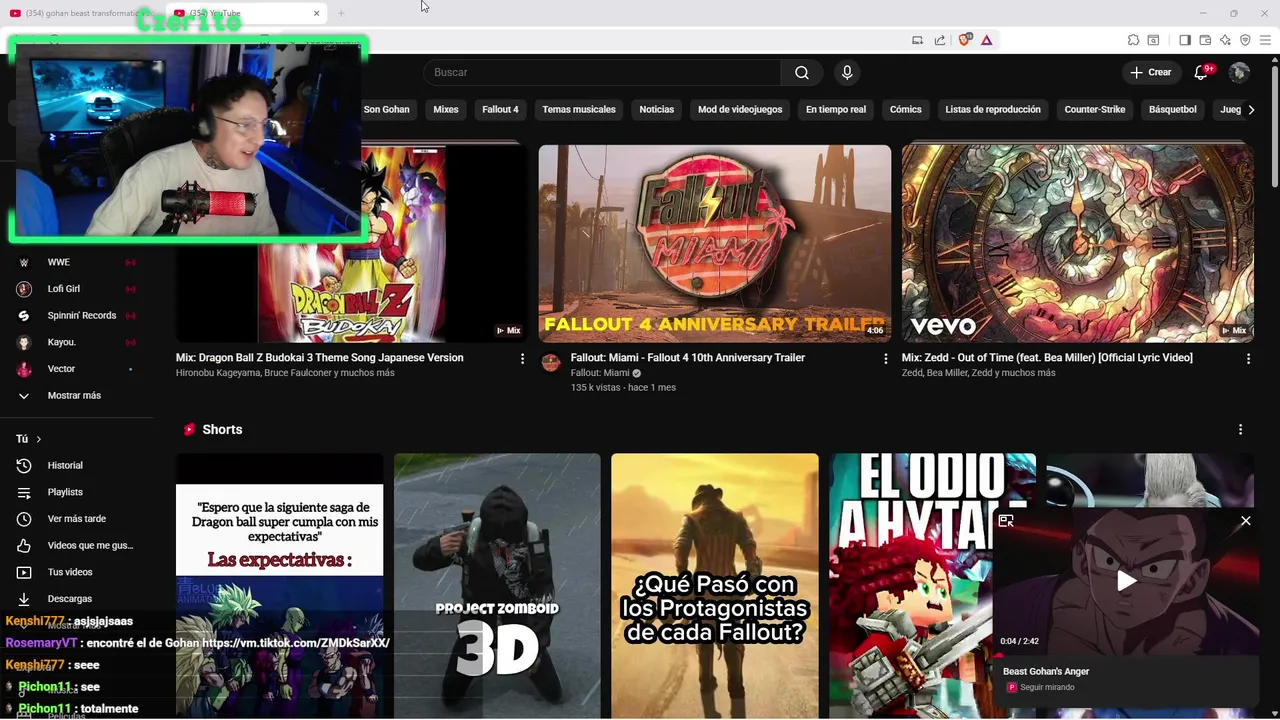Click the Crear button
The width and height of the screenshot is (1280, 720).
pyautogui.click(x=1150, y=72)
